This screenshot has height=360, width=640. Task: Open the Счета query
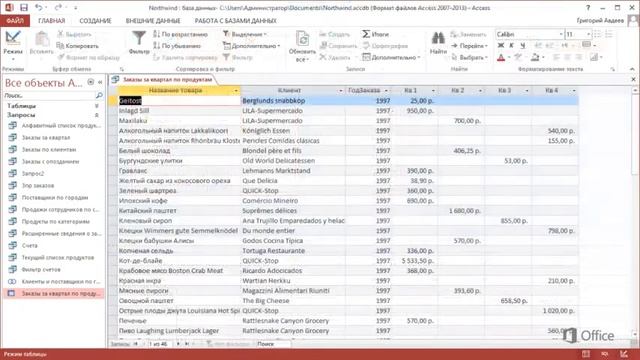click(x=29, y=246)
